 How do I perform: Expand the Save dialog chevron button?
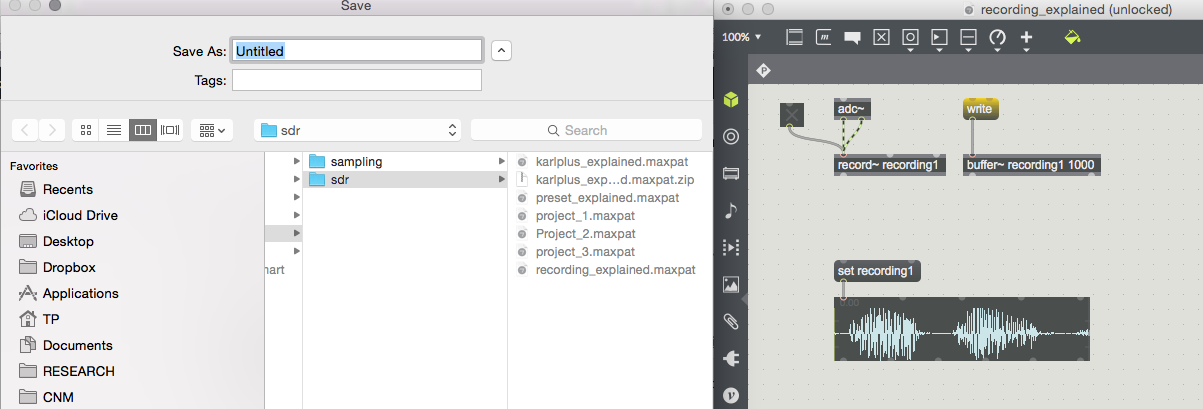tap(503, 50)
